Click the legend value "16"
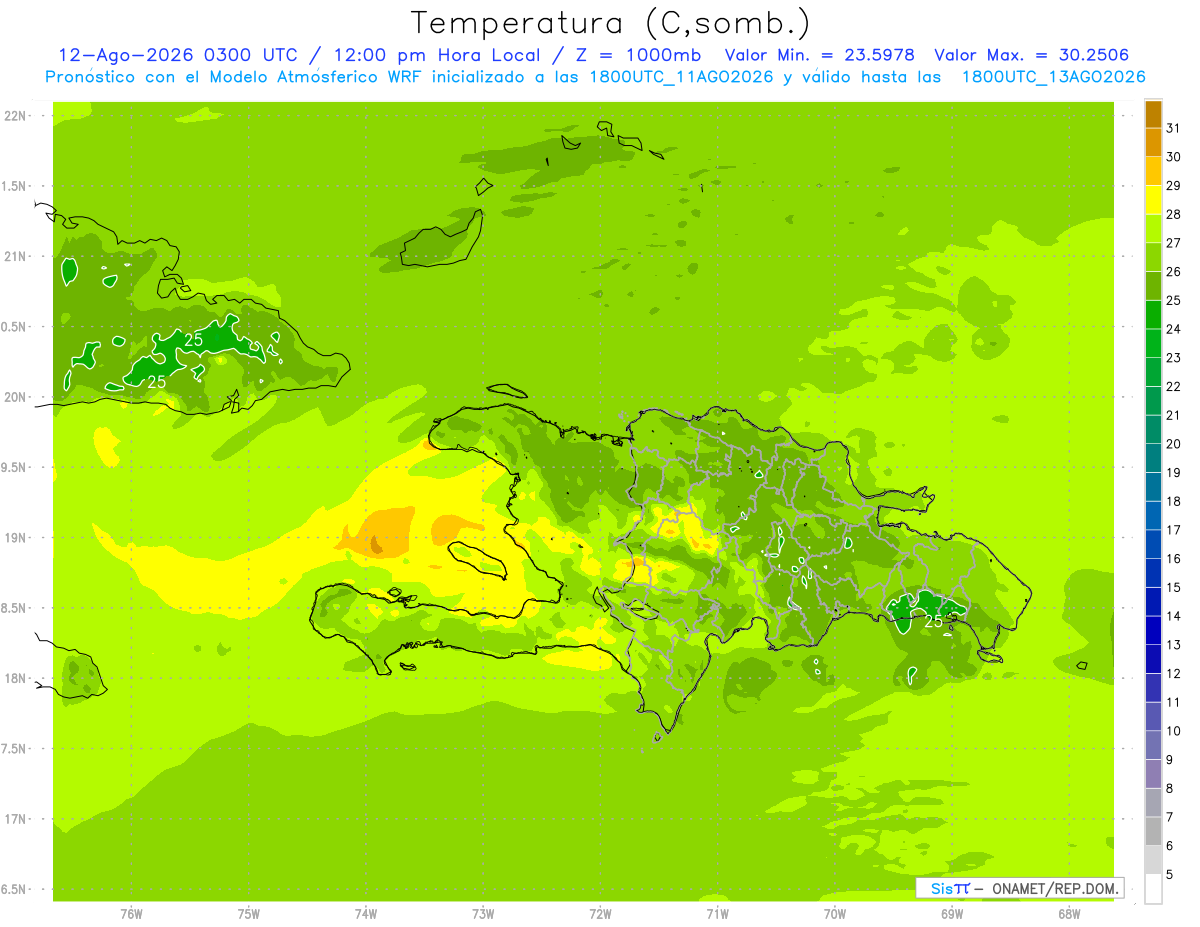 tap(1174, 559)
